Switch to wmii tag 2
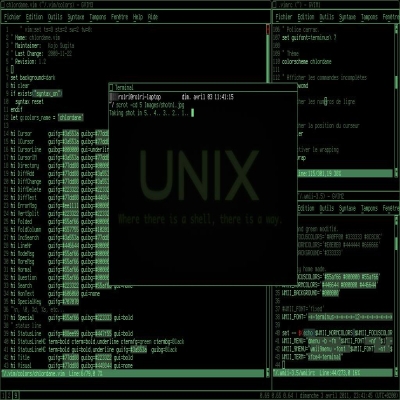The image size is (400, 400). click(x=9, y=395)
